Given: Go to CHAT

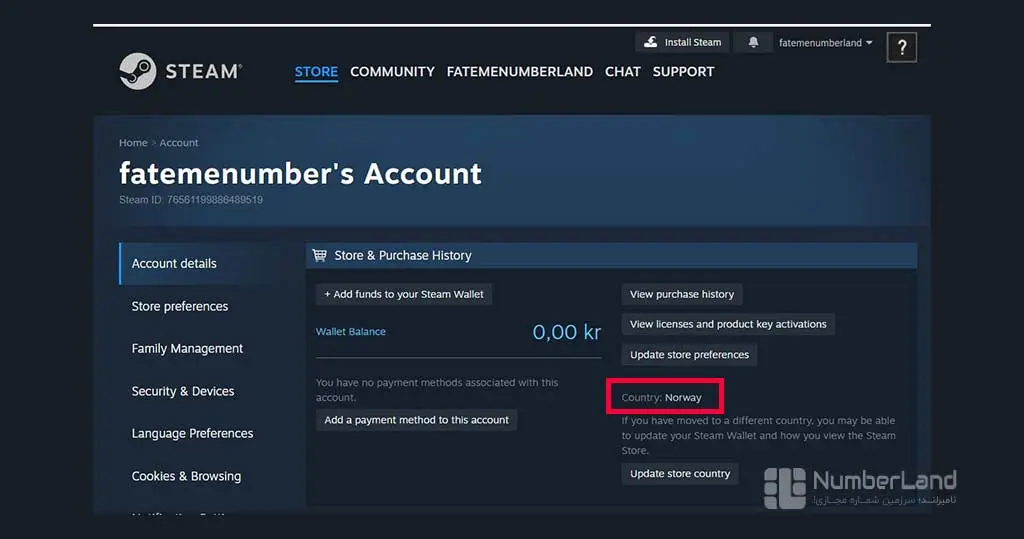Looking at the screenshot, I should [622, 72].
